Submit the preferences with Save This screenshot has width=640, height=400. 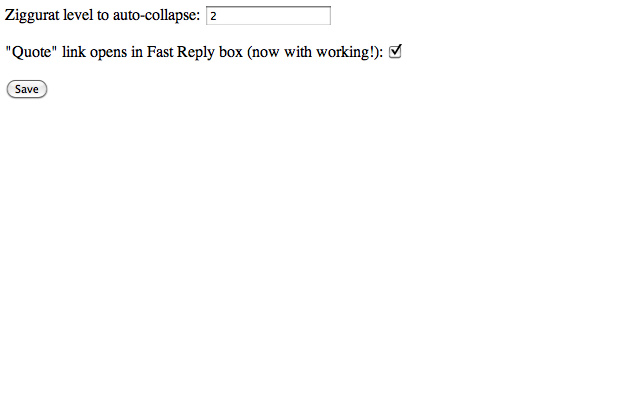[27, 89]
